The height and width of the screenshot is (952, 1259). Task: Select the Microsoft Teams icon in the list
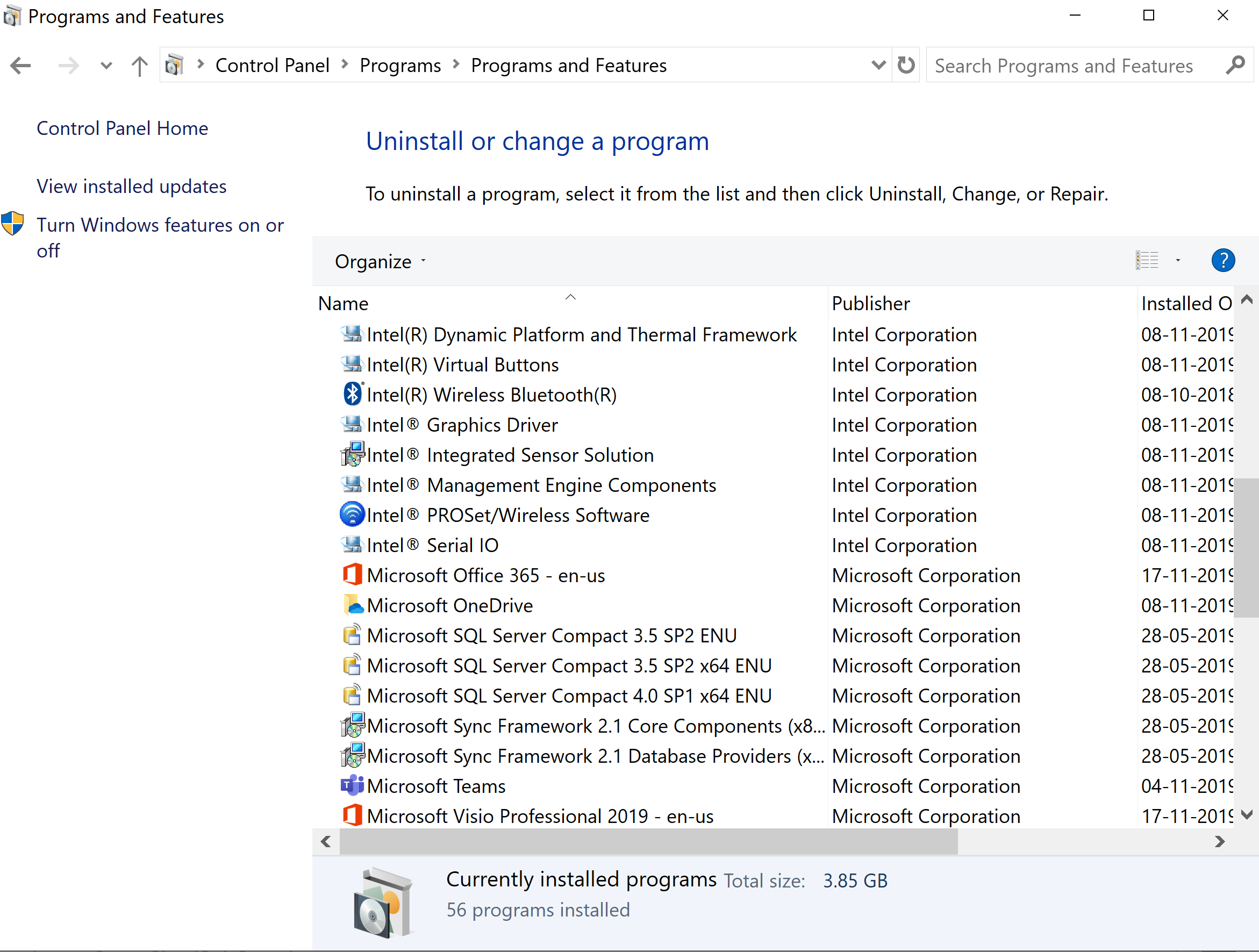point(352,786)
